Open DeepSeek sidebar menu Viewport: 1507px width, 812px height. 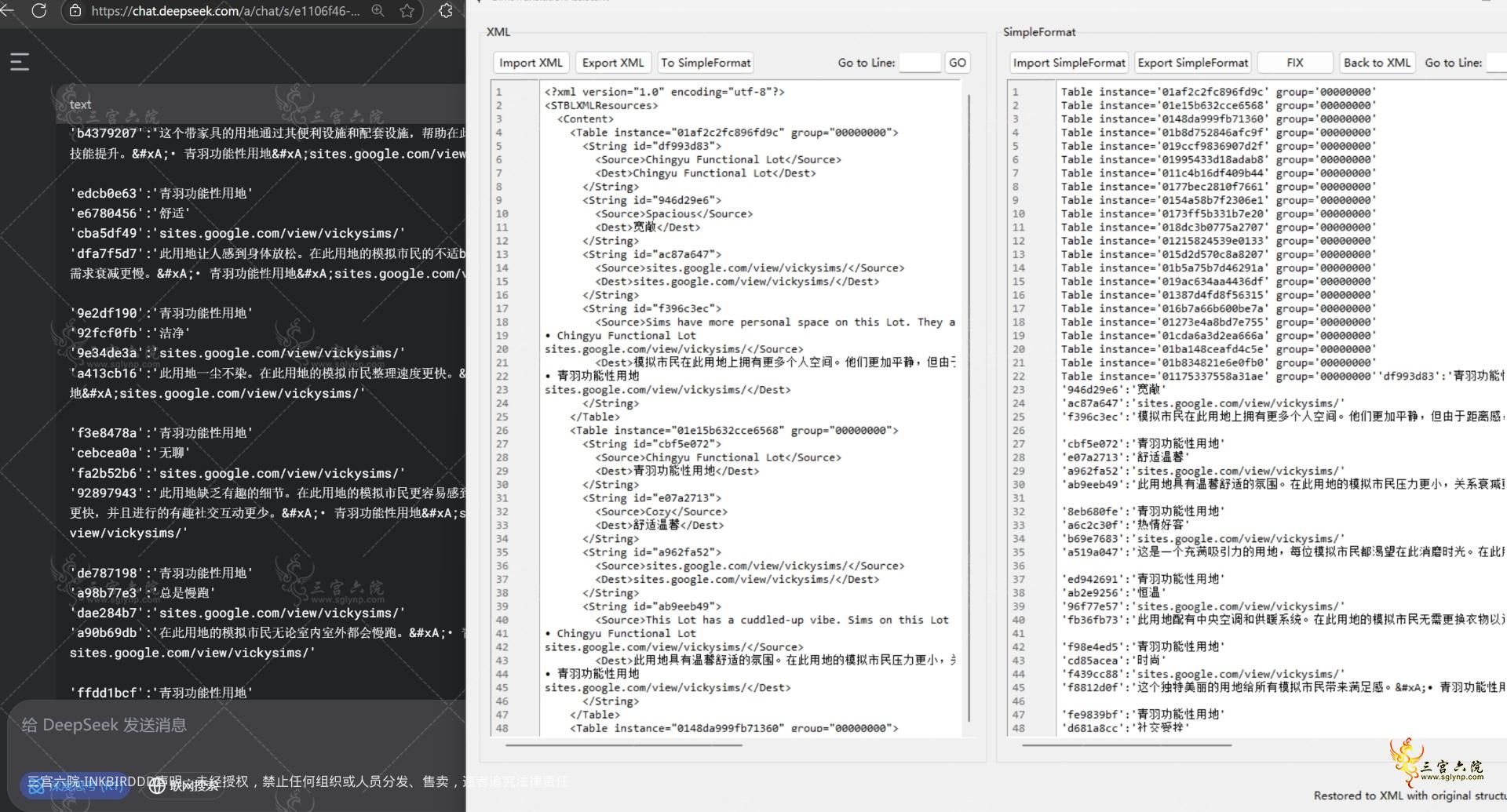20,61
